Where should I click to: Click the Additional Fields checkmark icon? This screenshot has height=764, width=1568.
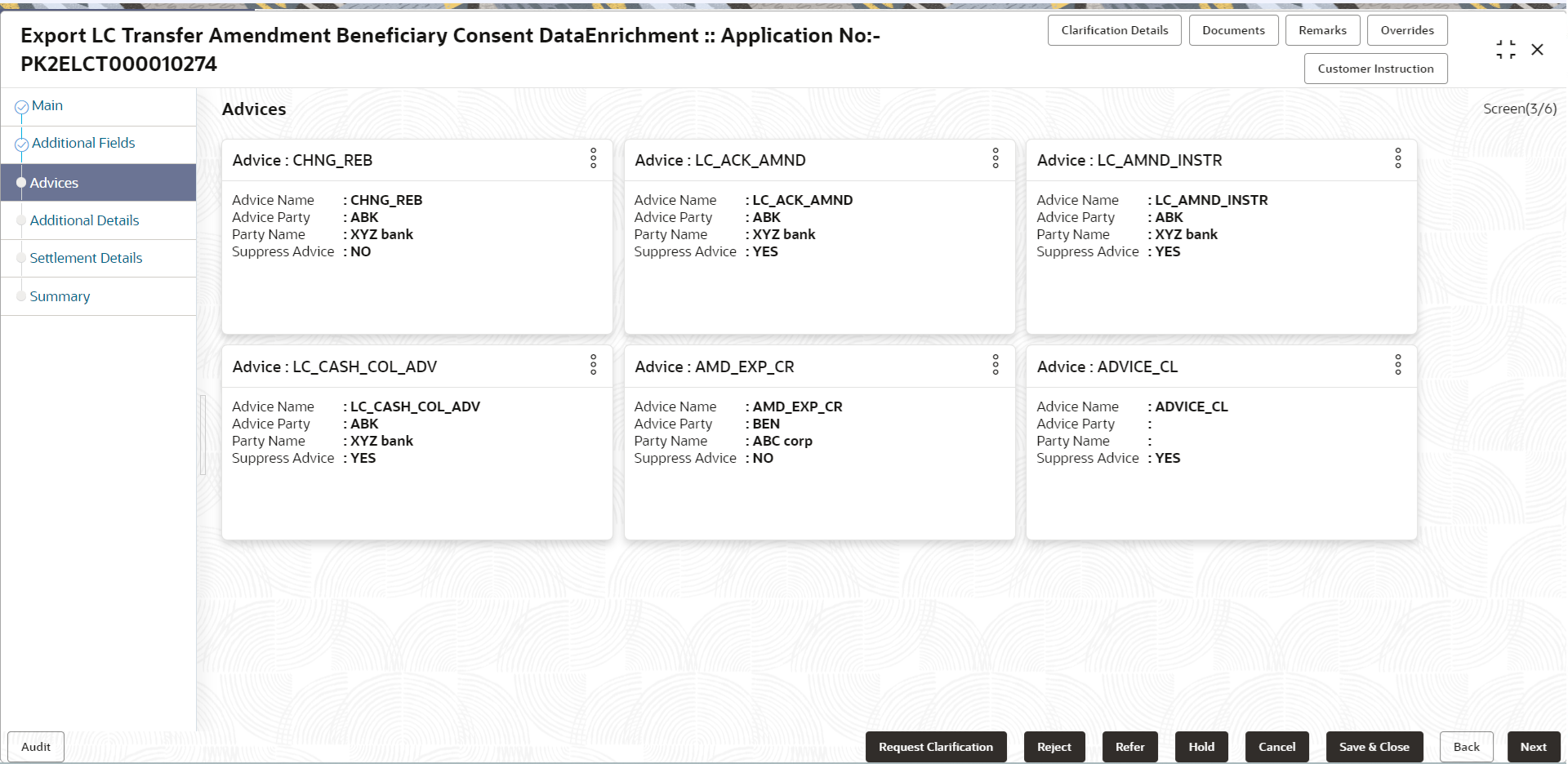coord(22,144)
